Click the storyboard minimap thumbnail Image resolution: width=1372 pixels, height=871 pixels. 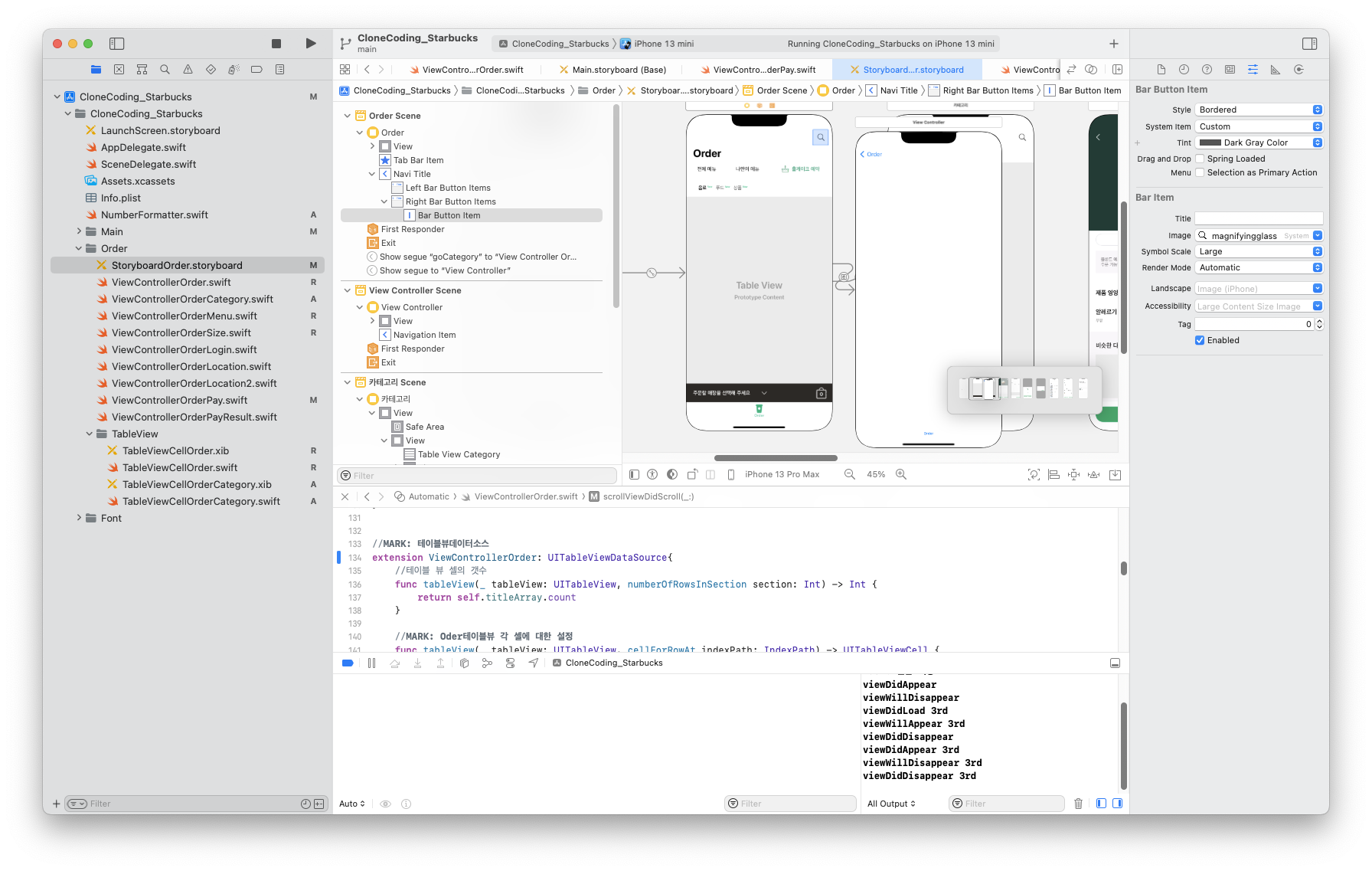point(1024,388)
